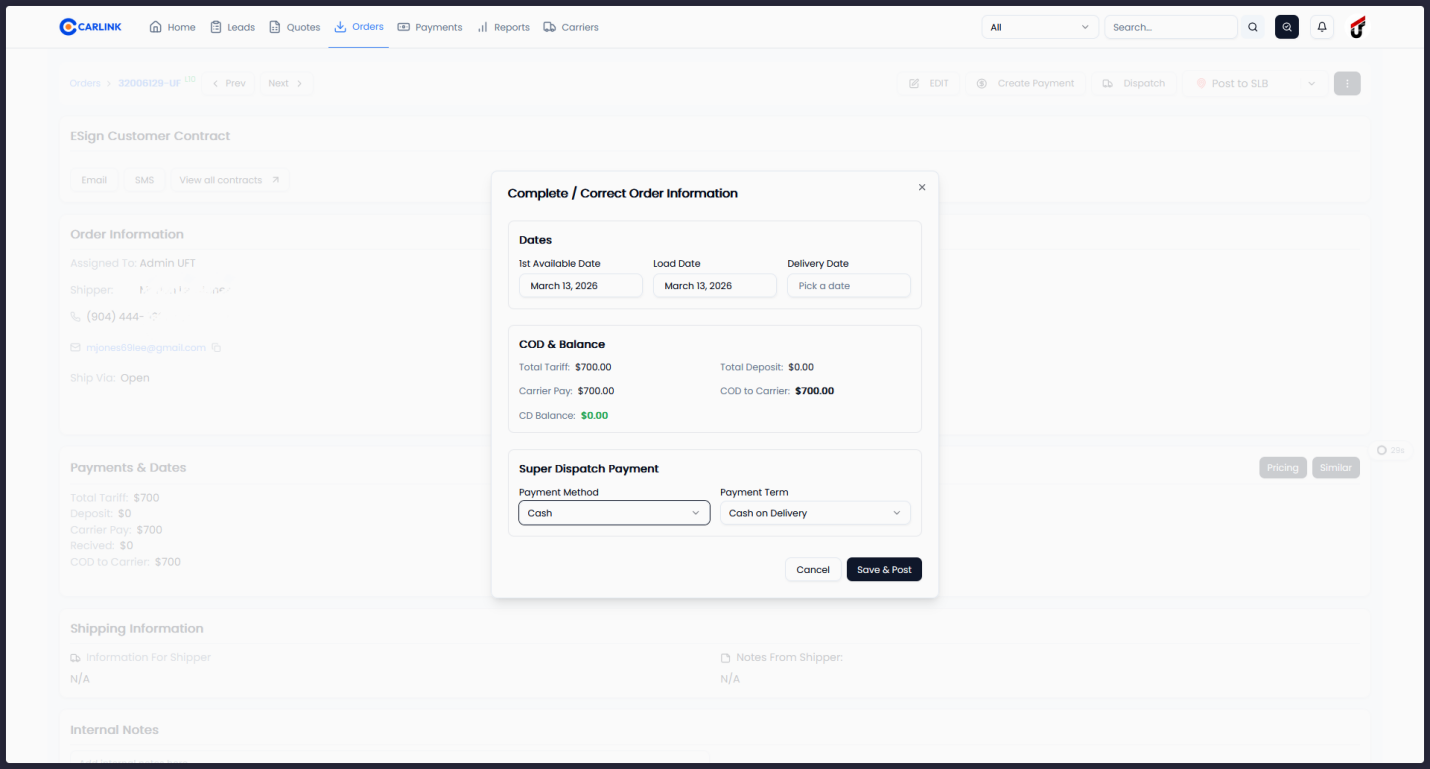Expand the Post to SLB chevron
1430x769 pixels.
[1312, 83]
